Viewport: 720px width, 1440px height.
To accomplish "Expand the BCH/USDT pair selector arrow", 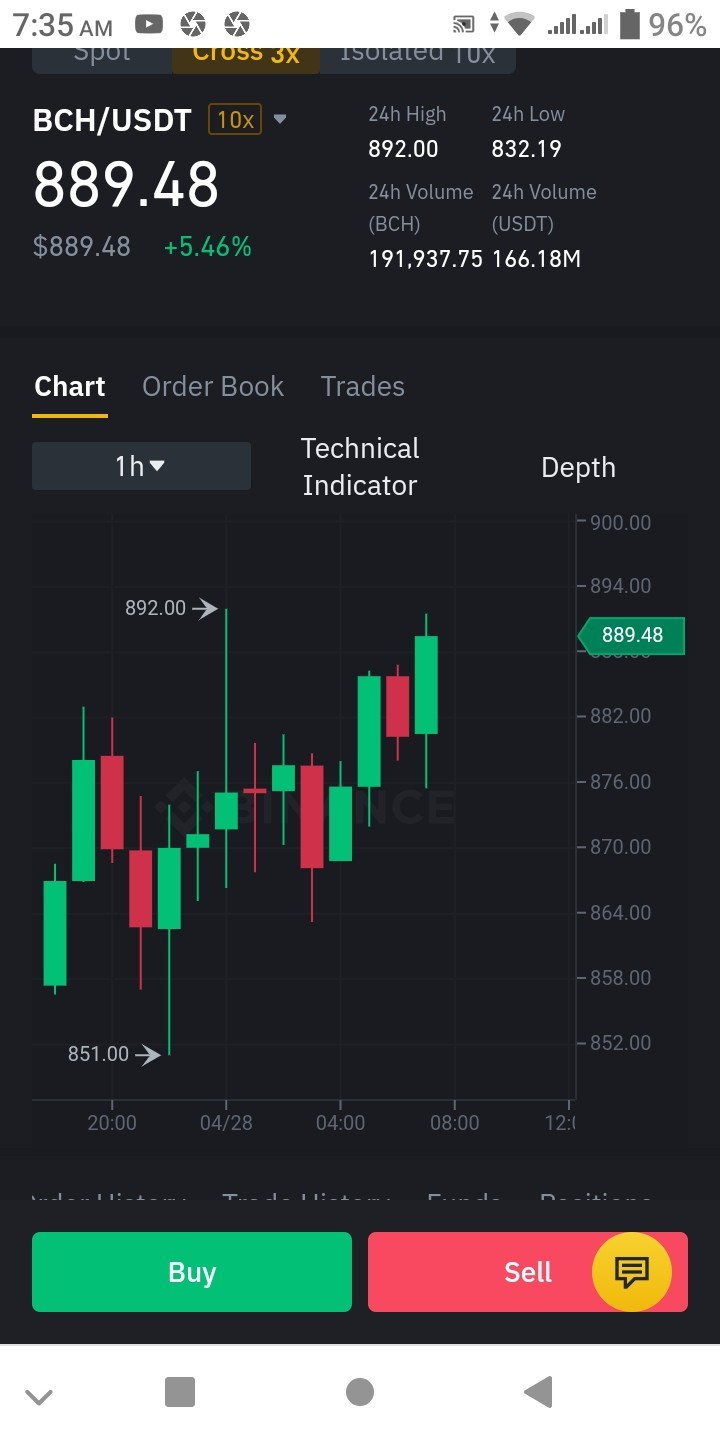I will click(x=280, y=120).
